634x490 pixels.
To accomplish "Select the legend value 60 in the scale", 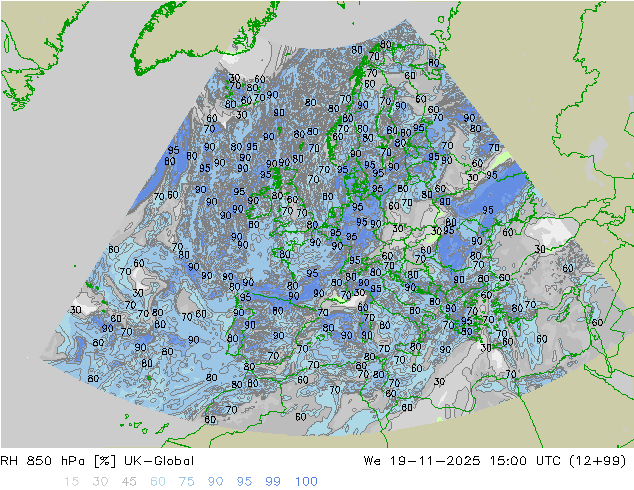I will 158,482.
